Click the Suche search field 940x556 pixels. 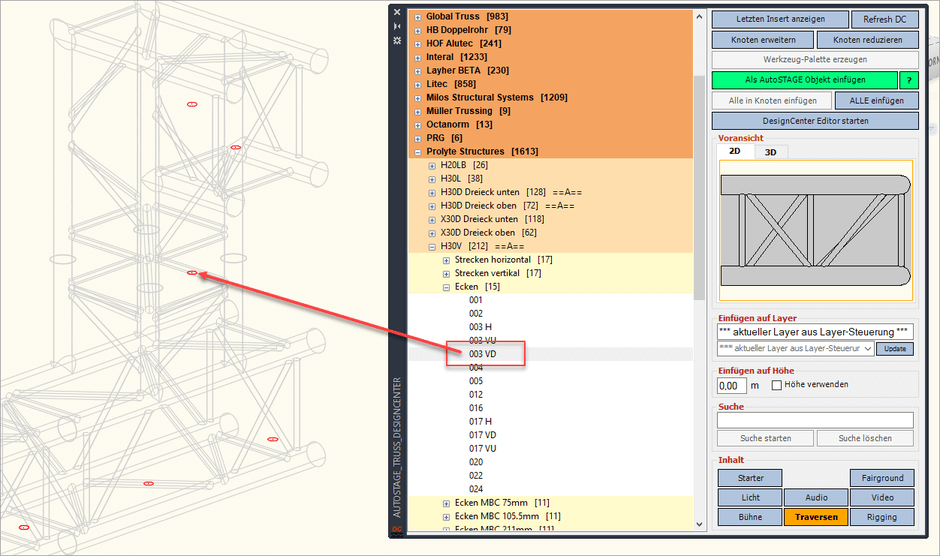pos(815,420)
